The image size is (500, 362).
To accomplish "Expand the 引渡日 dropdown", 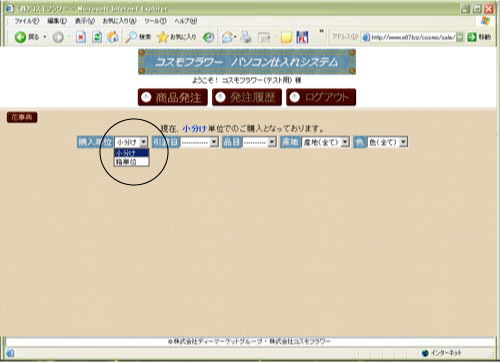I will [199, 142].
